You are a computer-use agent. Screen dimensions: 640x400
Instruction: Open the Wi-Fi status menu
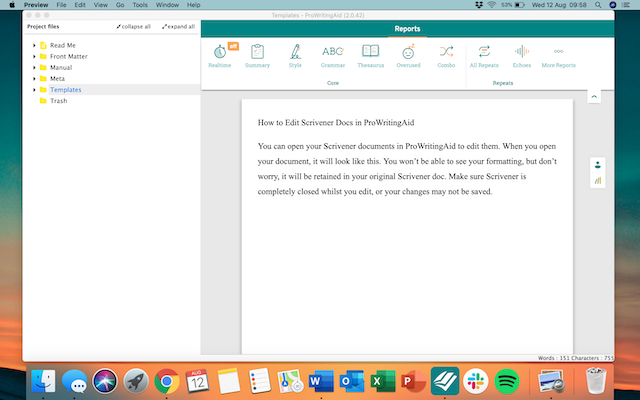click(491, 5)
